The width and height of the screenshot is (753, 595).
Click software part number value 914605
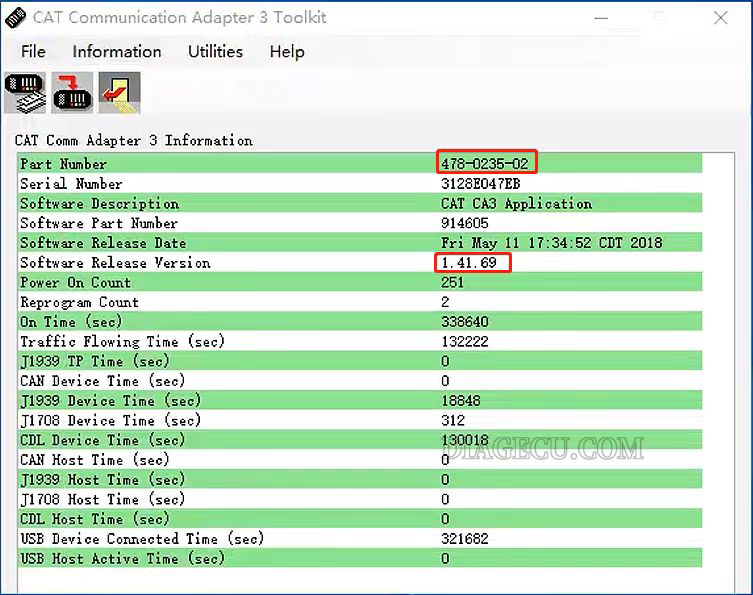[x=465, y=223]
